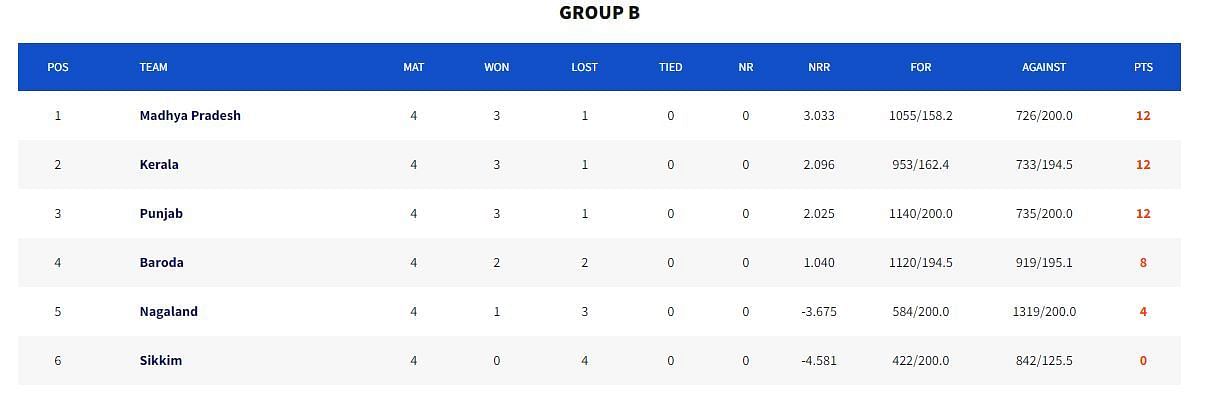Select Baroda's points value of 8
This screenshot has height=405, width=1218.
pos(1143,262)
